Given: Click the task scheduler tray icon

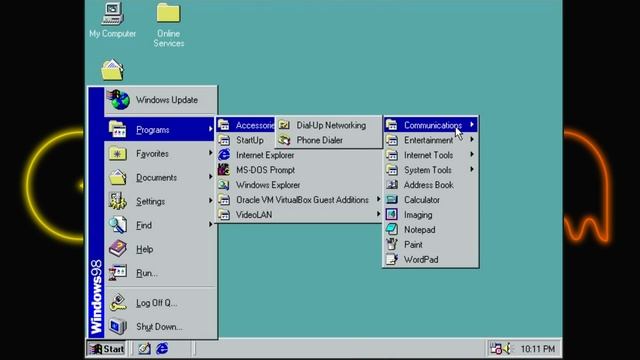Looking at the screenshot, I should point(496,349).
